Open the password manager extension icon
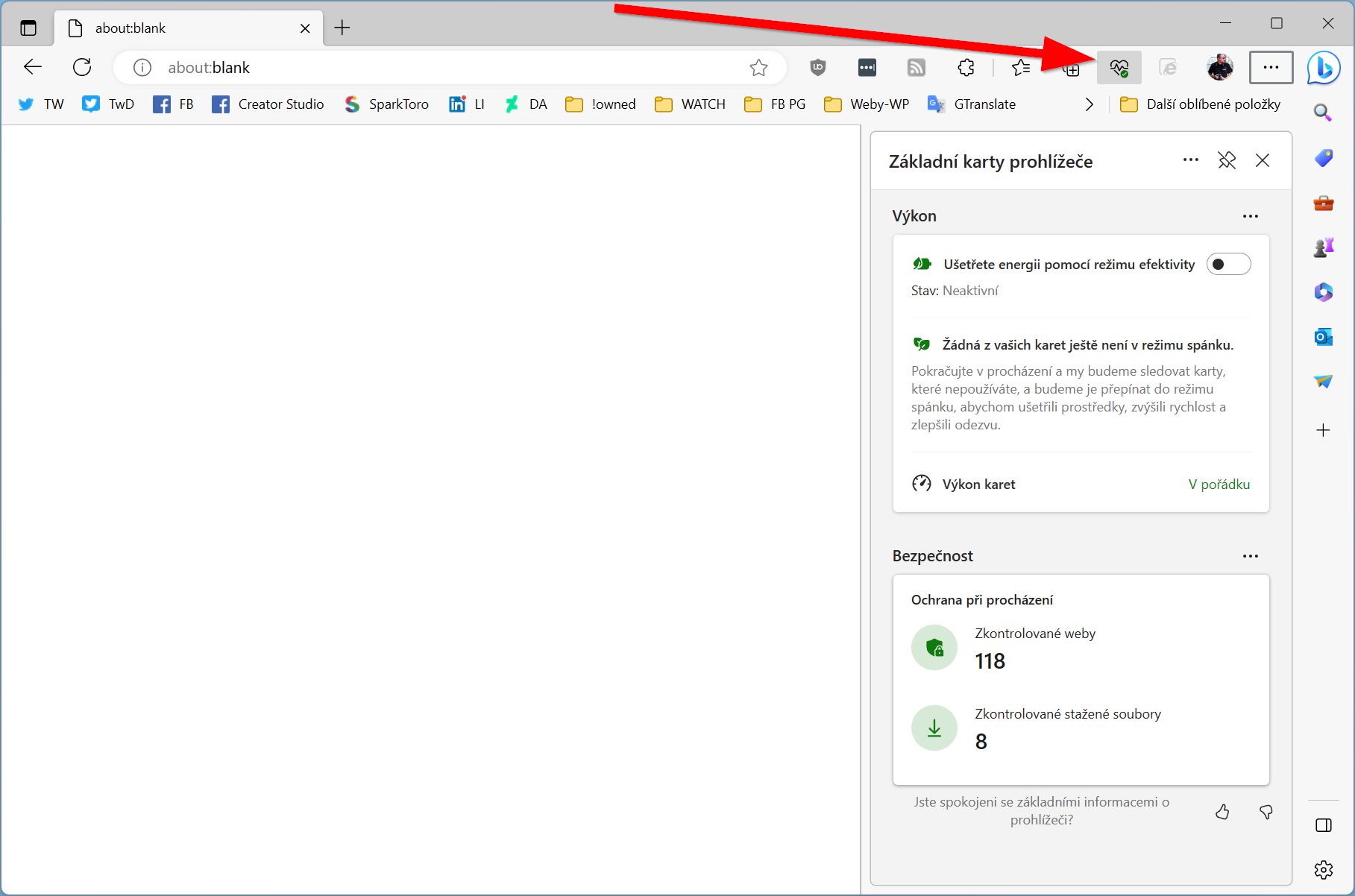Image resolution: width=1355 pixels, height=896 pixels. point(867,68)
